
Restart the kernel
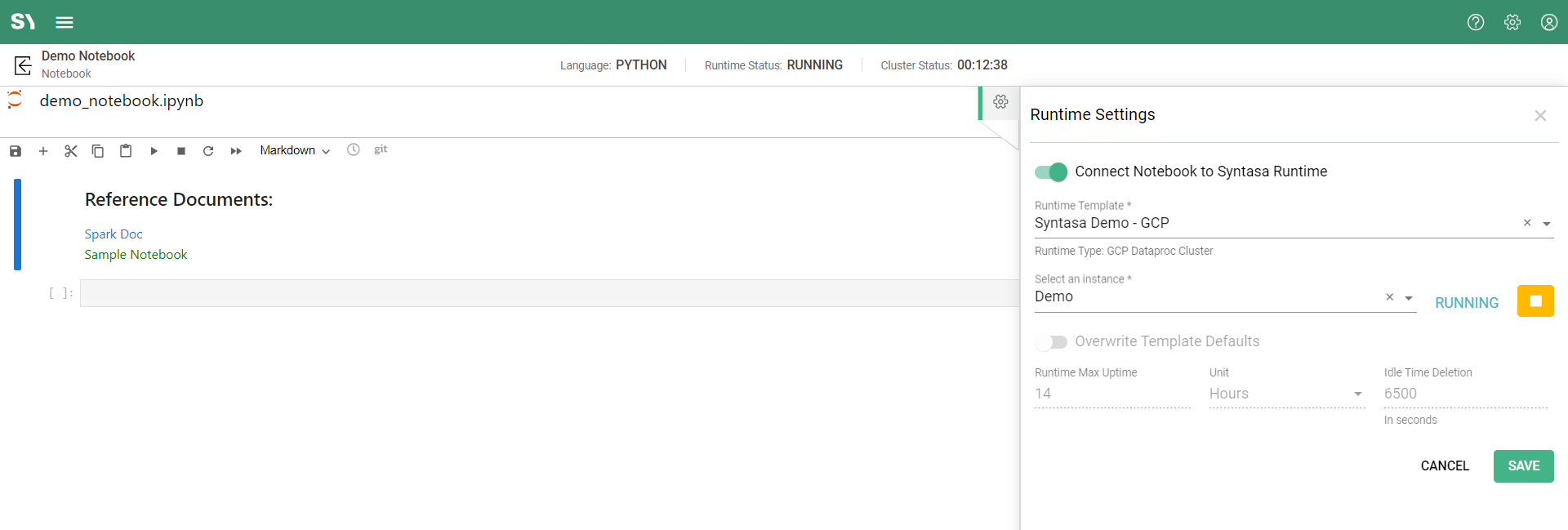click(208, 151)
